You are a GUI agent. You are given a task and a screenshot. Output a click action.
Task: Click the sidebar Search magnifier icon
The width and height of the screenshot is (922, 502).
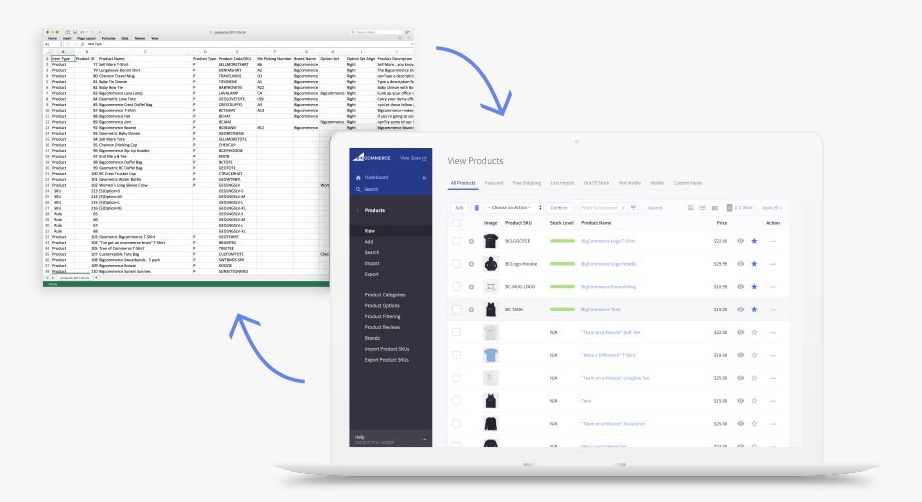coord(358,189)
